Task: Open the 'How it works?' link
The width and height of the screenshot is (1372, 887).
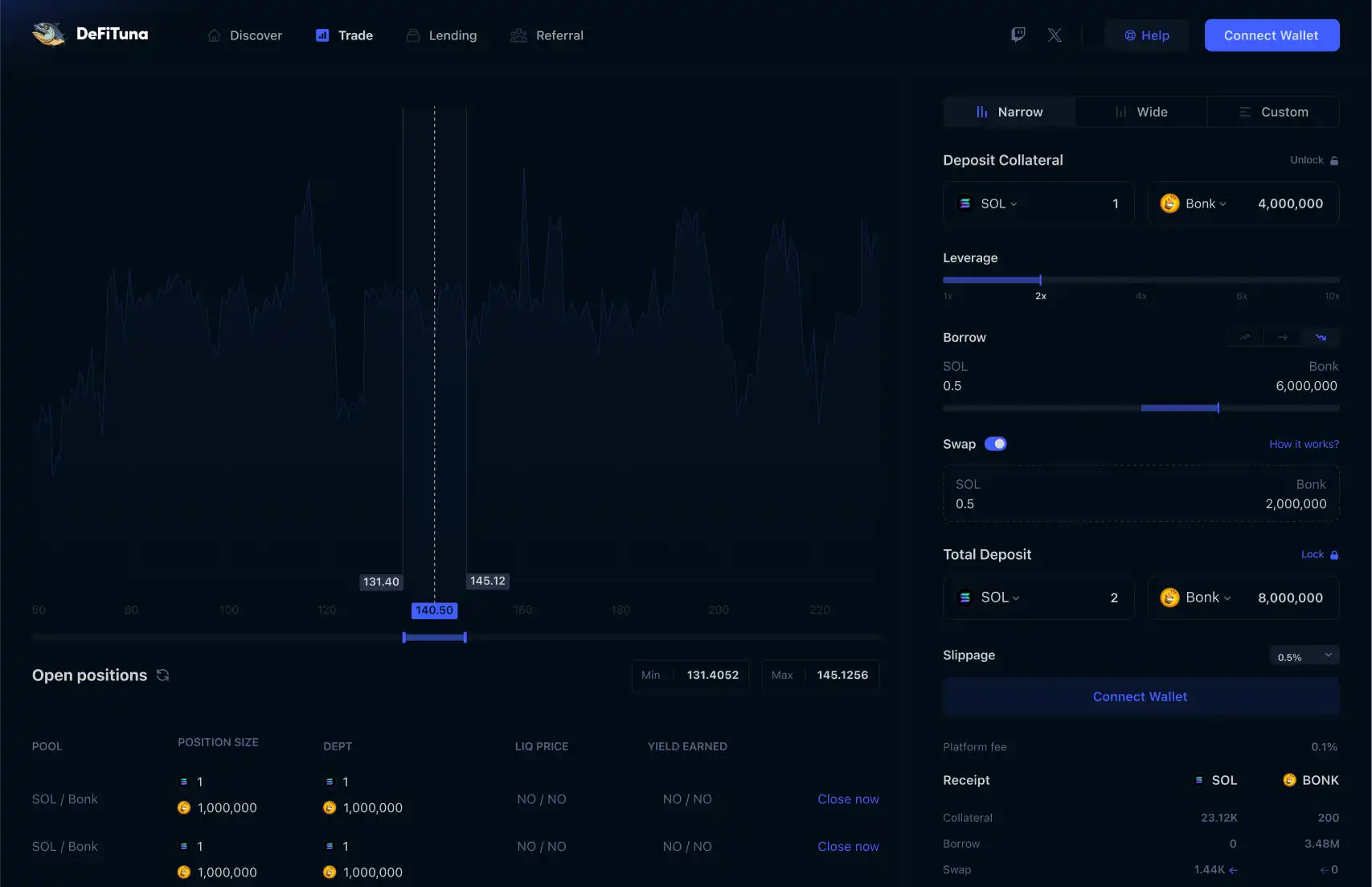Action: pos(1304,444)
